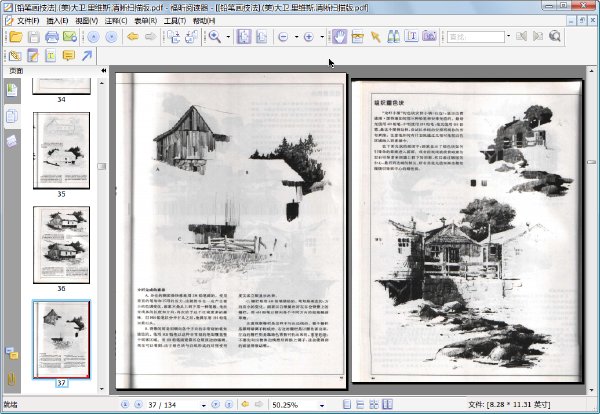Find the previous match button
The height and width of the screenshot is (414, 600).
pos(521,36)
